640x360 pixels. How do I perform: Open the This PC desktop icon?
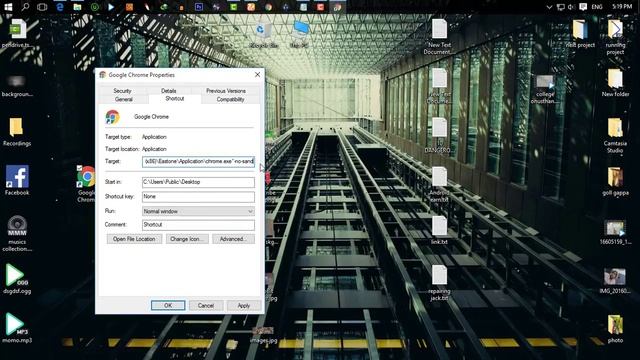(x=300, y=34)
